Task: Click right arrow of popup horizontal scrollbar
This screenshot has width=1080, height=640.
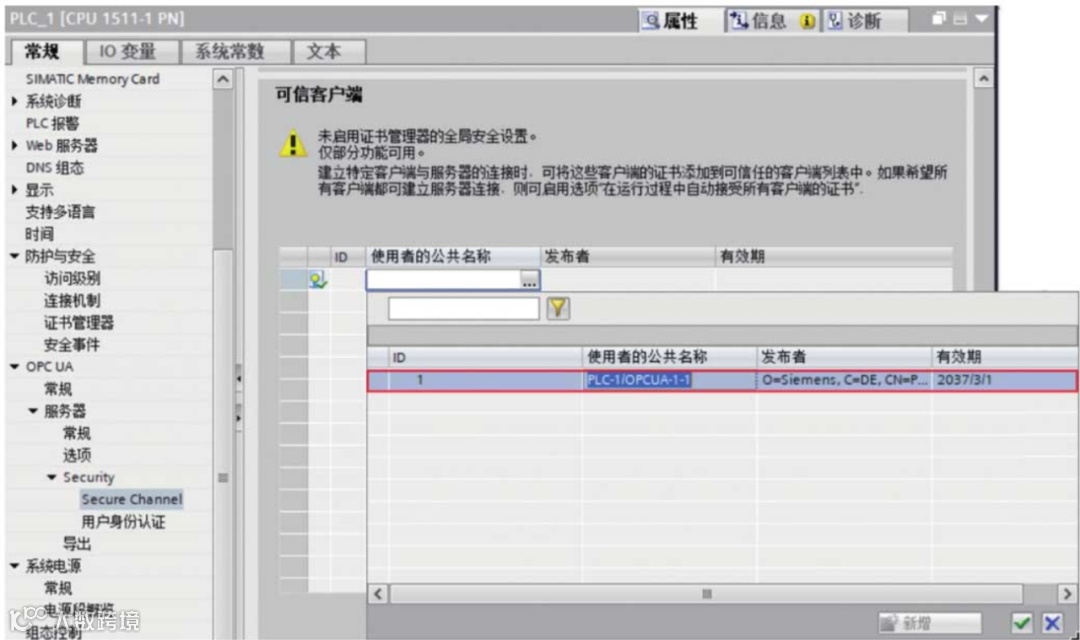Action: click(x=1067, y=593)
